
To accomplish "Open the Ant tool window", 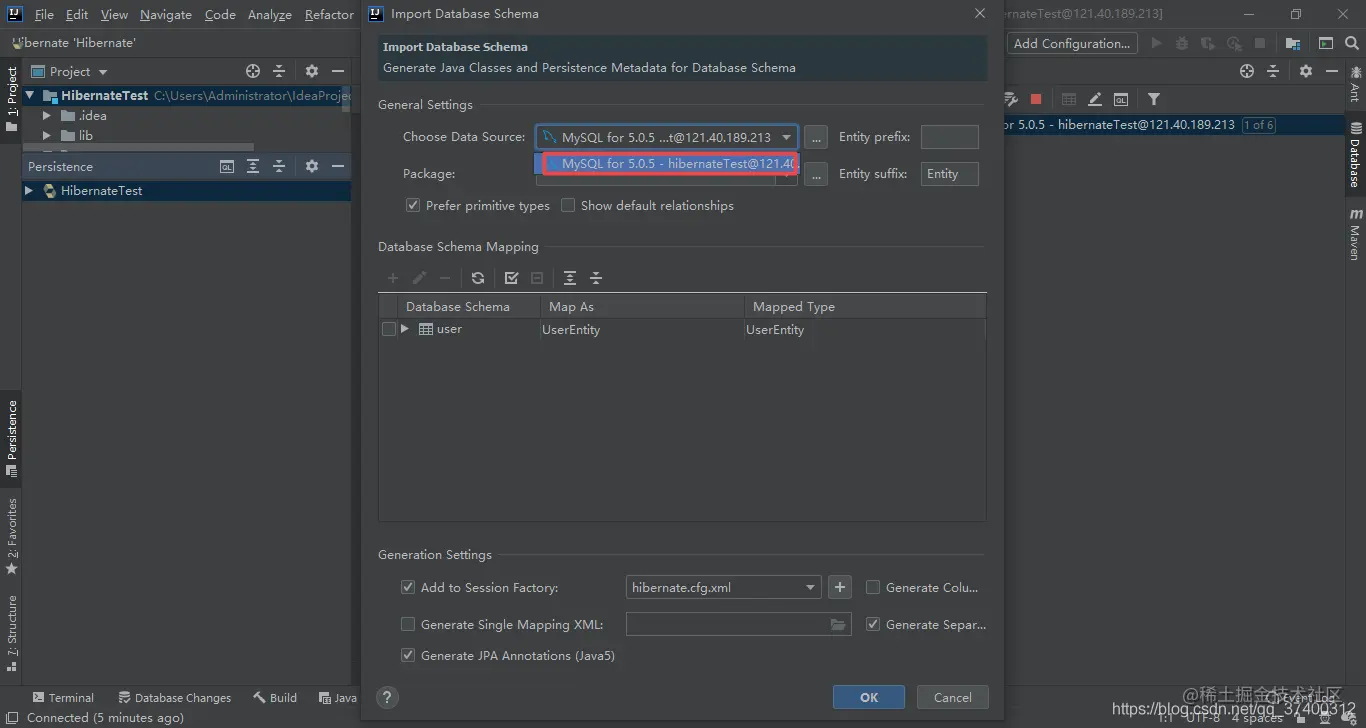I will coord(1355,83).
